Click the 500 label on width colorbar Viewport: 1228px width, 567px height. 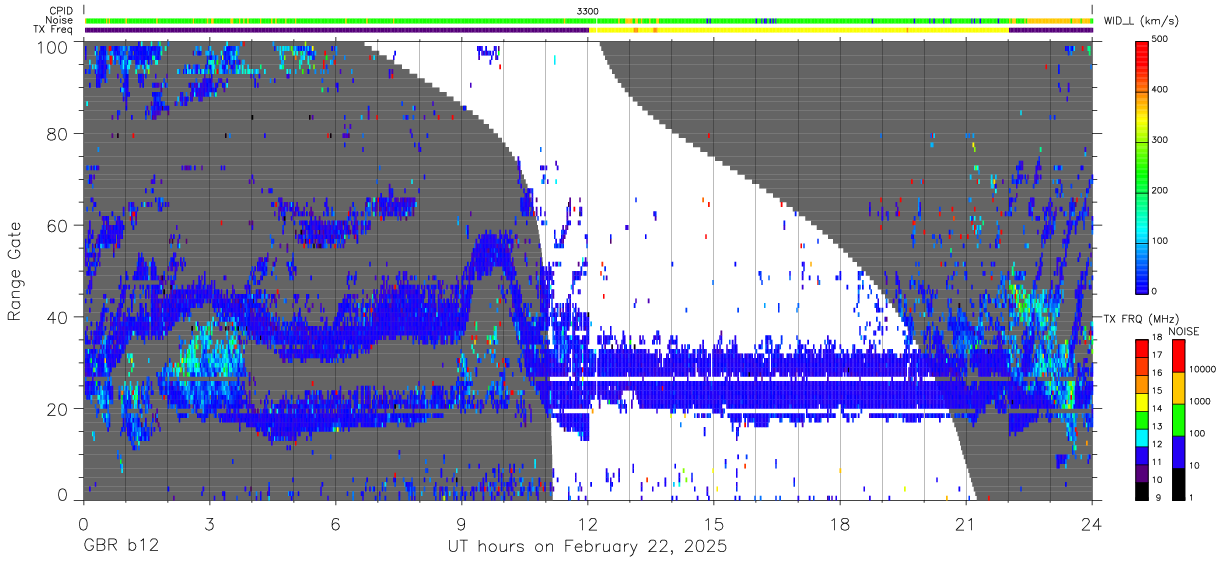click(x=1162, y=40)
